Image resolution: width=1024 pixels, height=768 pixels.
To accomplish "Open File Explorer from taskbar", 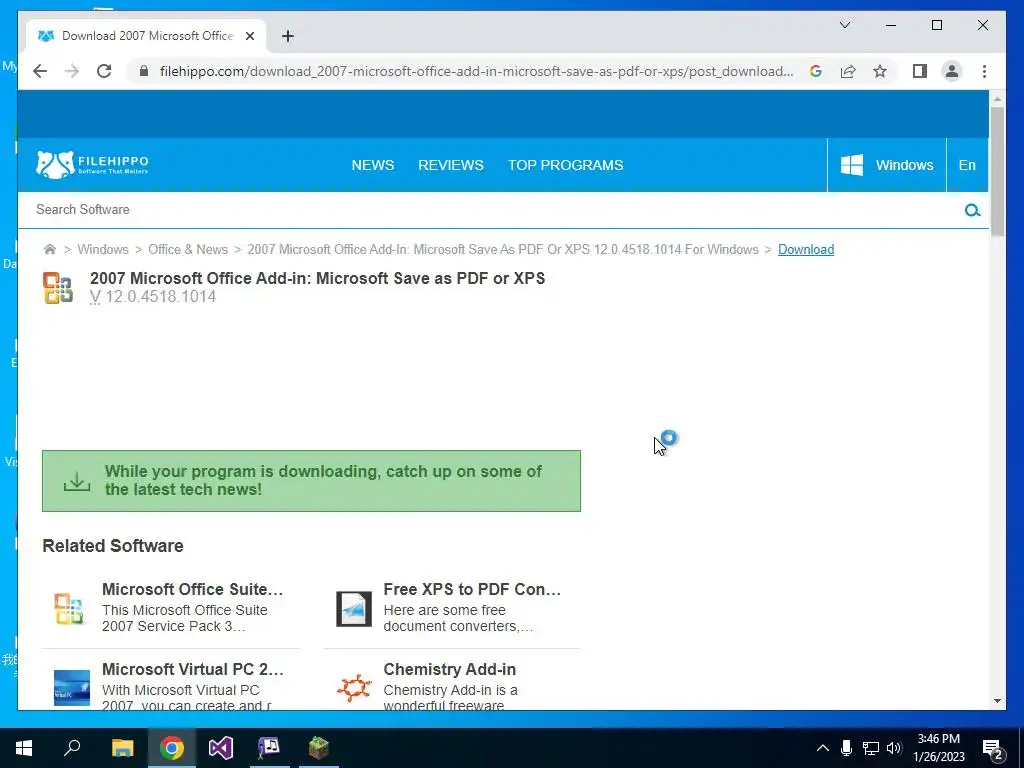I will tap(122, 748).
